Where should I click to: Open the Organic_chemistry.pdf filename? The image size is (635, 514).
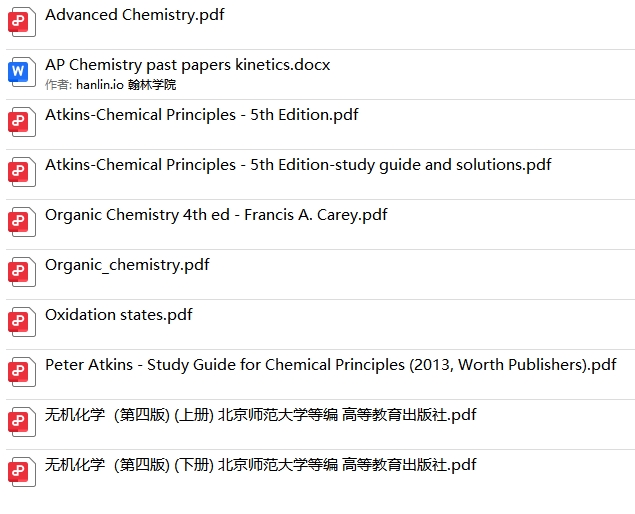point(127,265)
